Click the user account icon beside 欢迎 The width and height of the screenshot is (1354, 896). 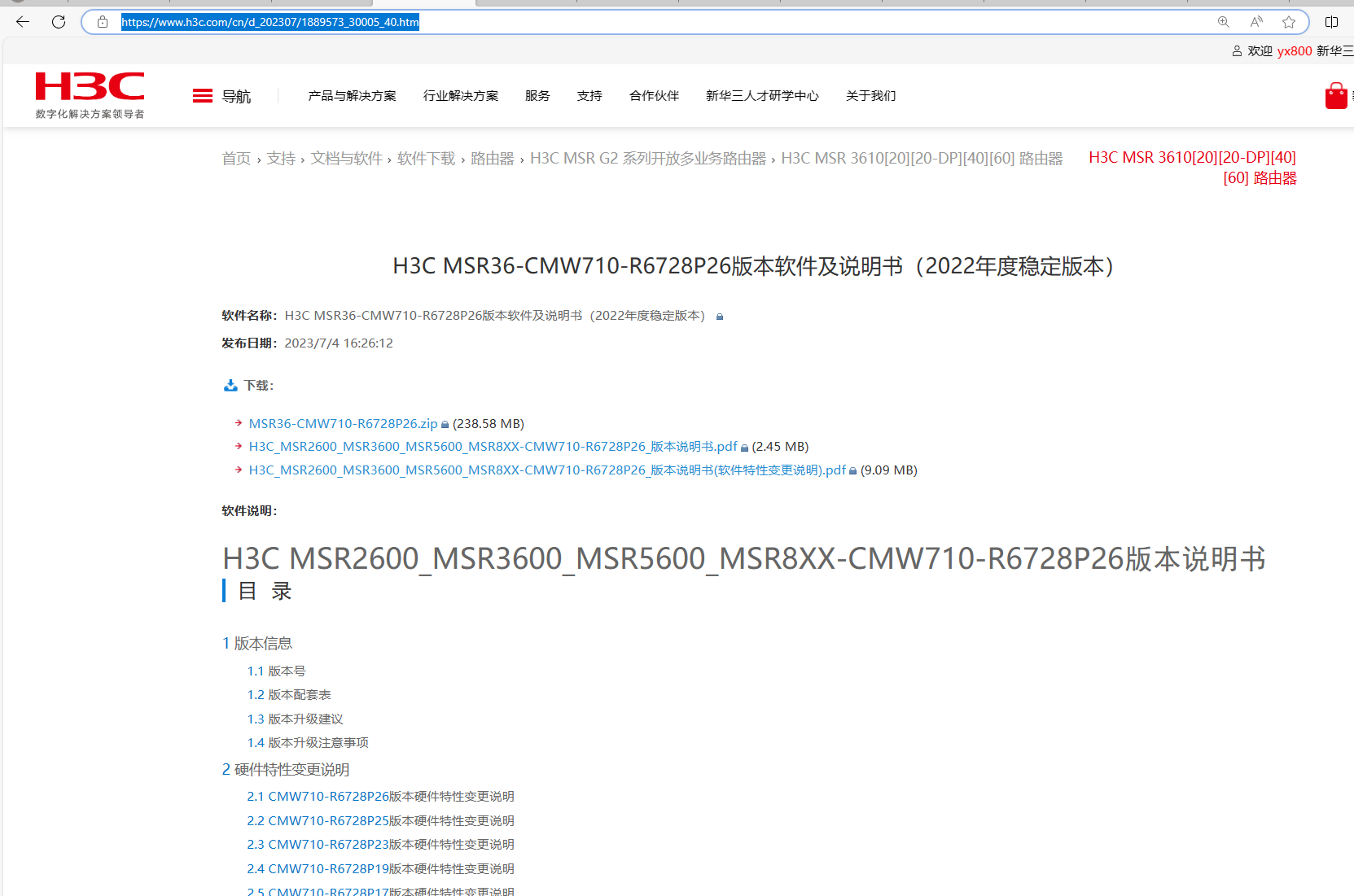coord(1237,51)
